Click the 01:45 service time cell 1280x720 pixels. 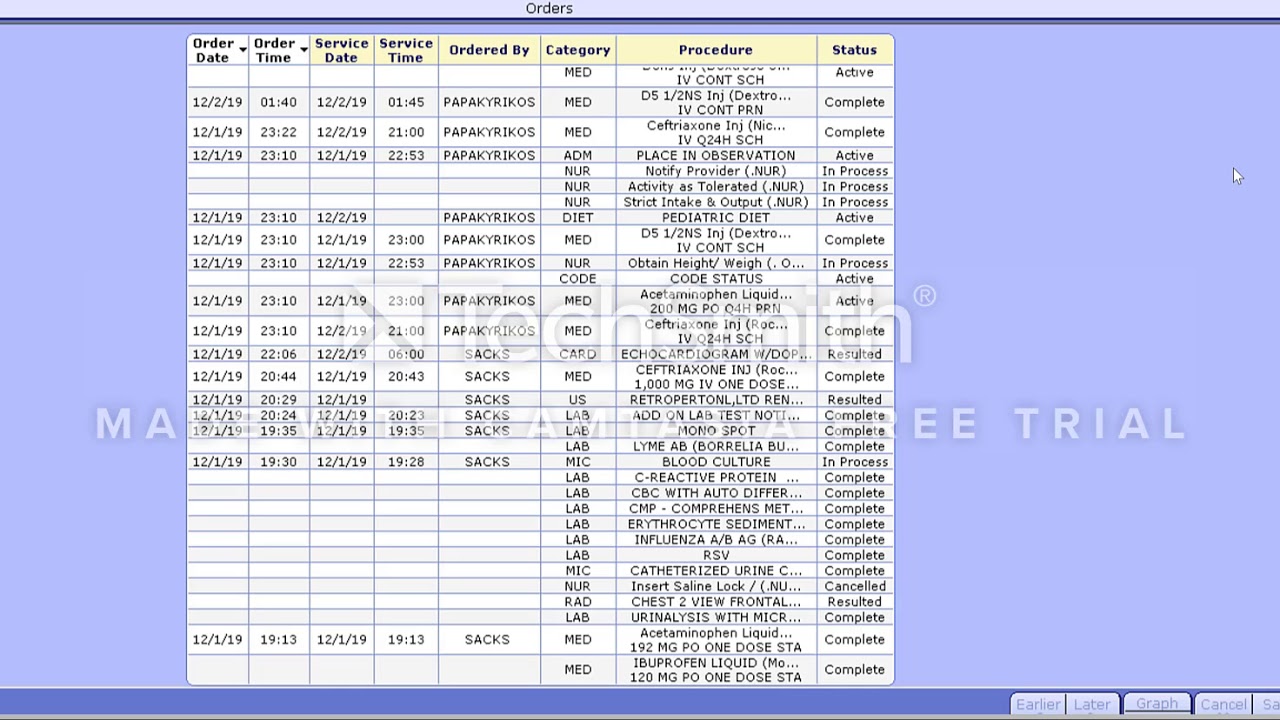pyautogui.click(x=405, y=102)
